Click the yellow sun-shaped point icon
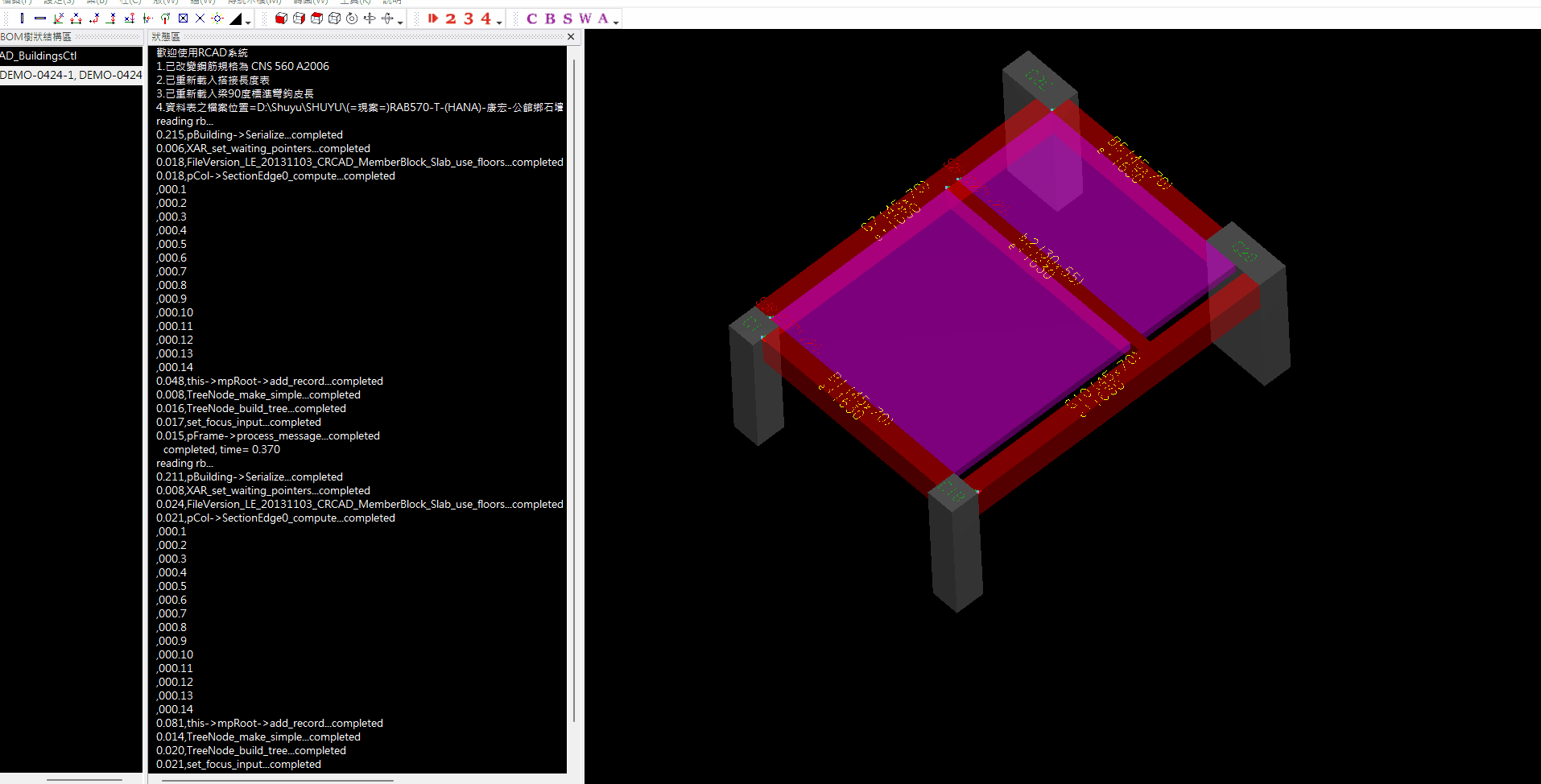This screenshot has width=1541, height=784. pyautogui.click(x=217, y=19)
